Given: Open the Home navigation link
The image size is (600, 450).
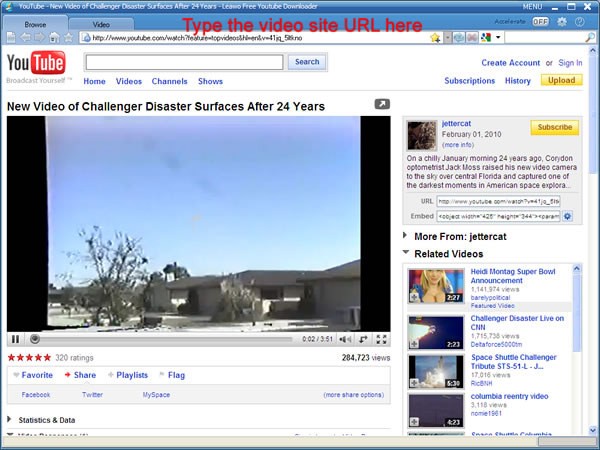Looking at the screenshot, I should pos(95,81).
